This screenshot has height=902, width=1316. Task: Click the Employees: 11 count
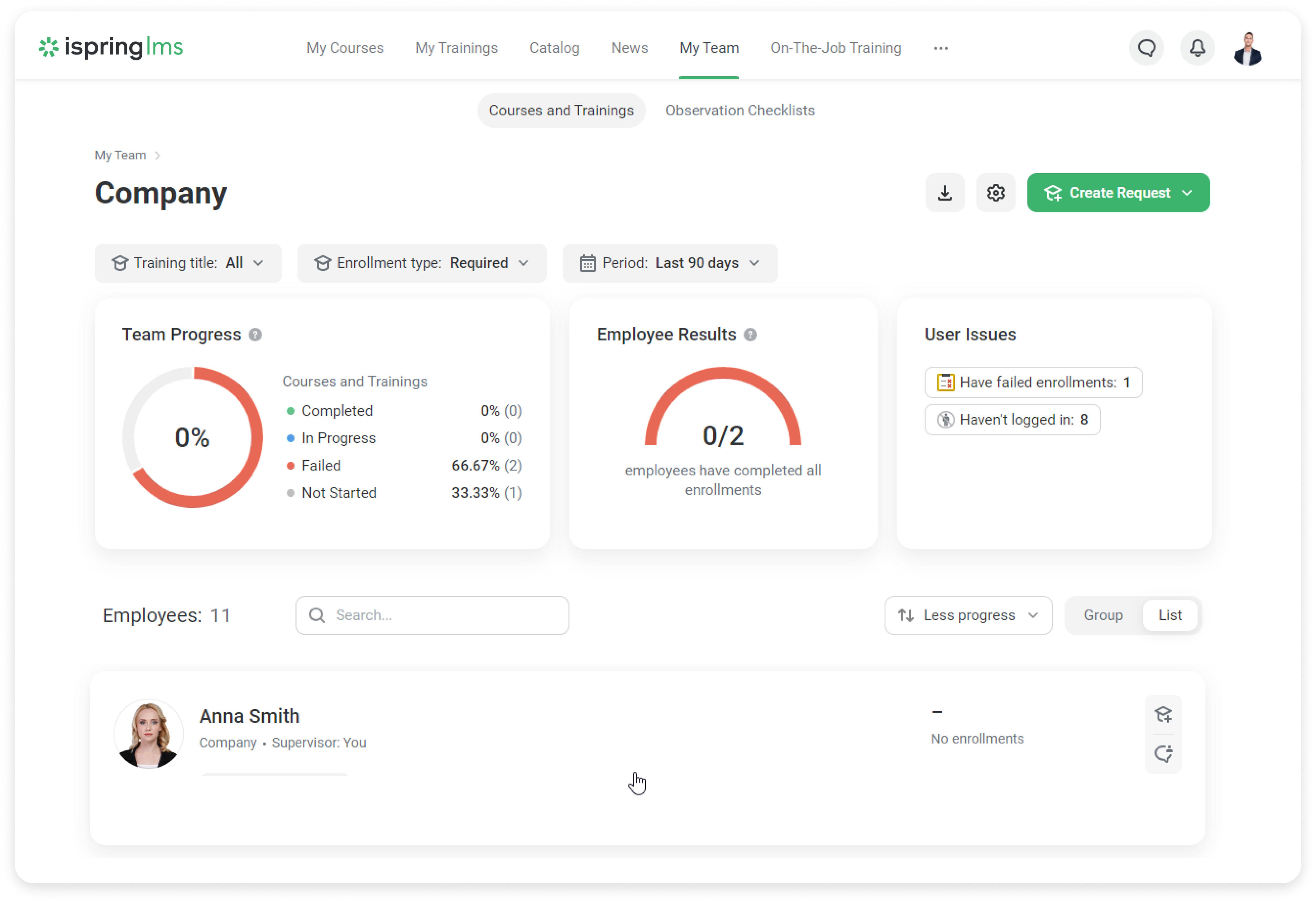click(x=167, y=616)
